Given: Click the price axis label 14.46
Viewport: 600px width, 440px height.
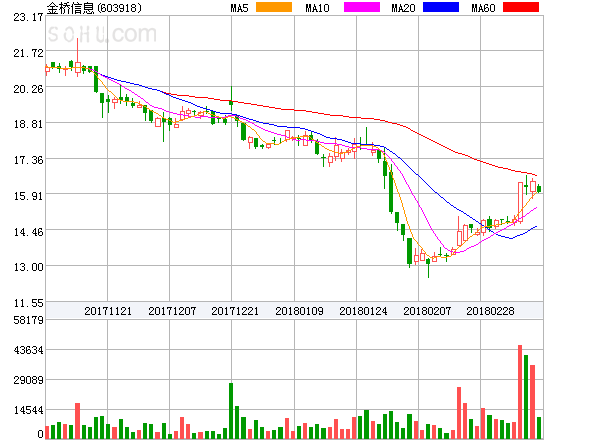Looking at the screenshot, I should (28, 232).
